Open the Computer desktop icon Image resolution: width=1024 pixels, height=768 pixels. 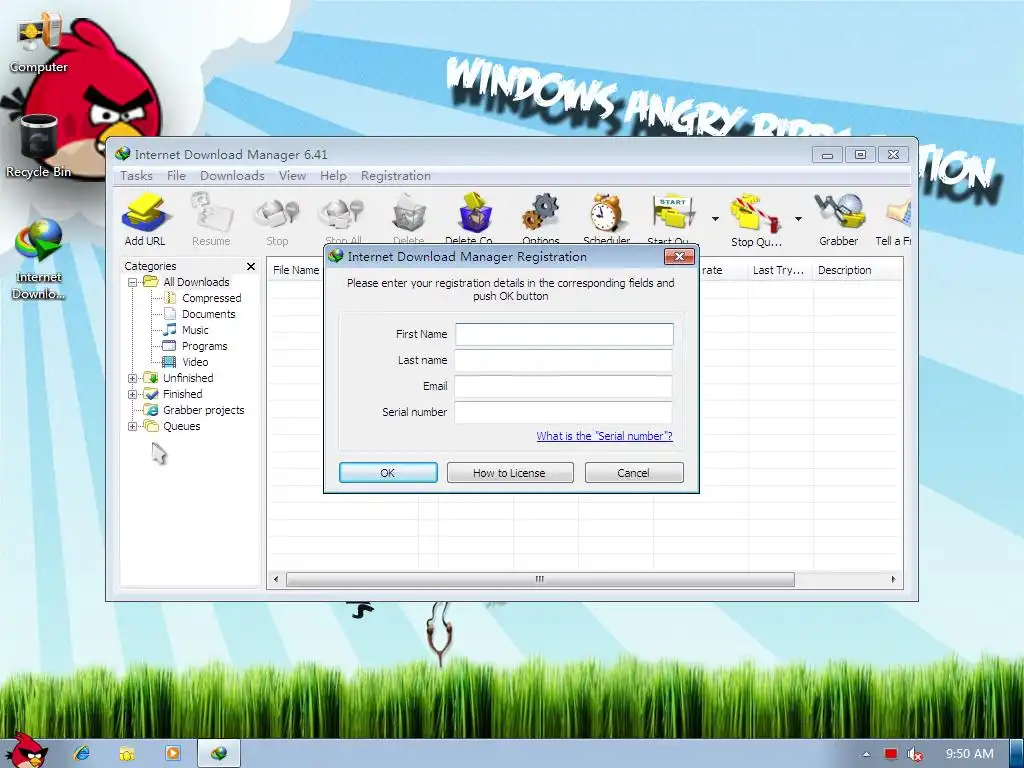click(39, 44)
